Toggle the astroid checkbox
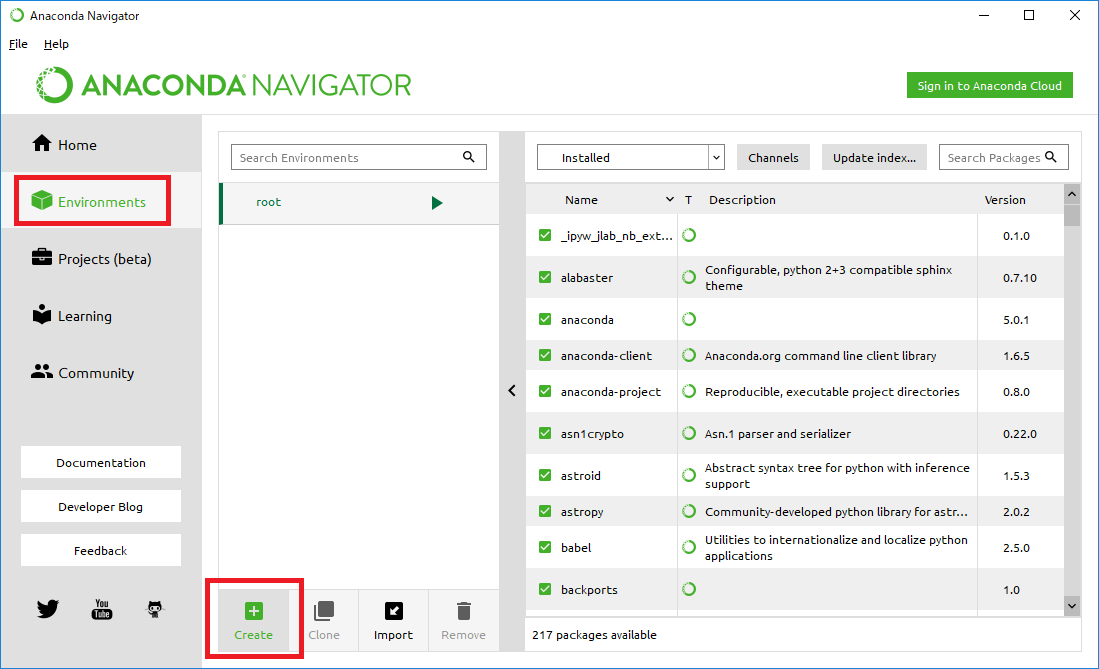1099x669 pixels. tap(545, 475)
